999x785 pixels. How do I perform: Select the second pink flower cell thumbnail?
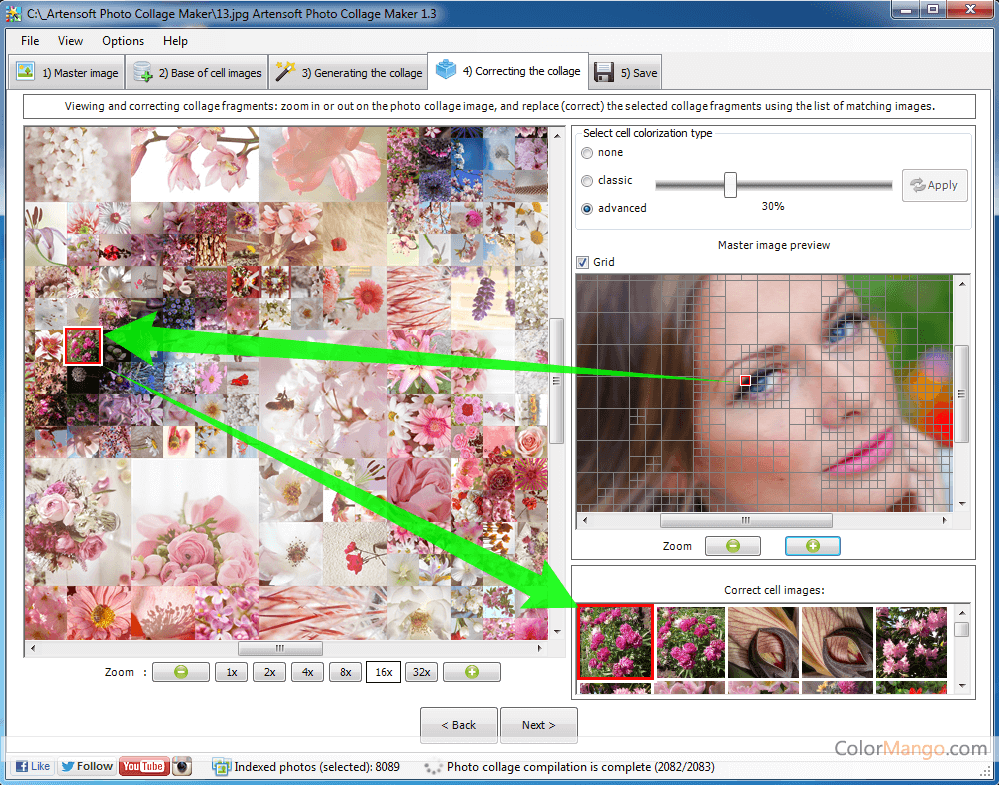point(690,642)
